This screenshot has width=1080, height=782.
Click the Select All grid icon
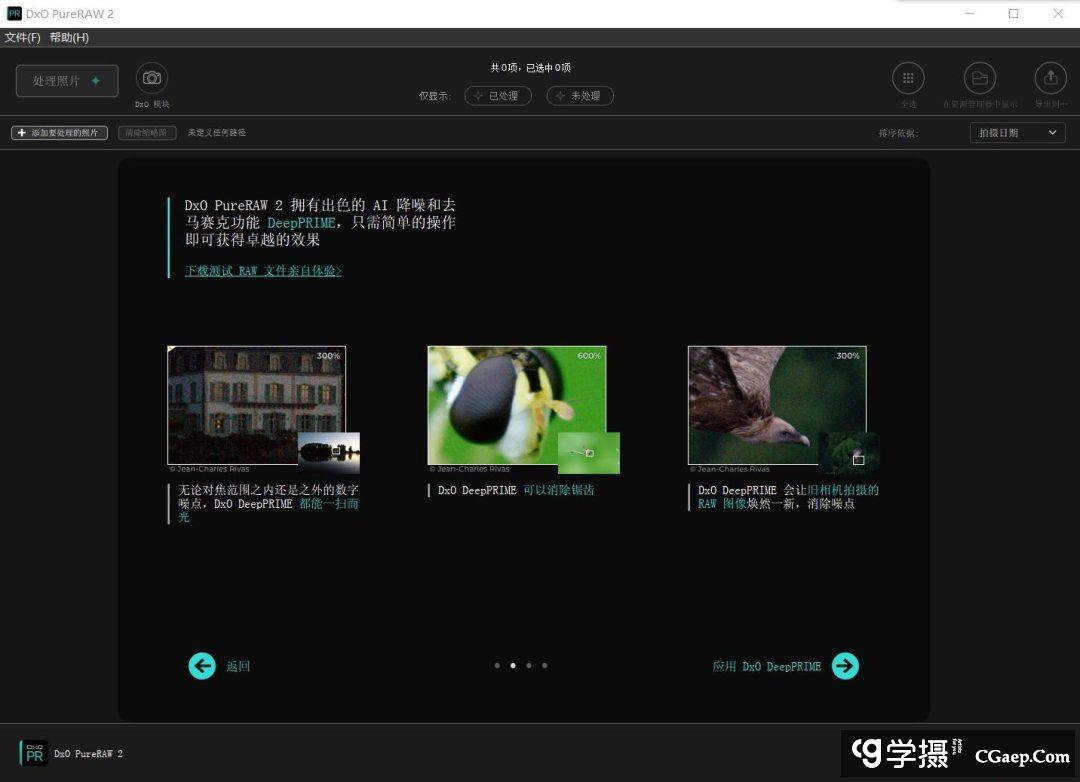(908, 78)
